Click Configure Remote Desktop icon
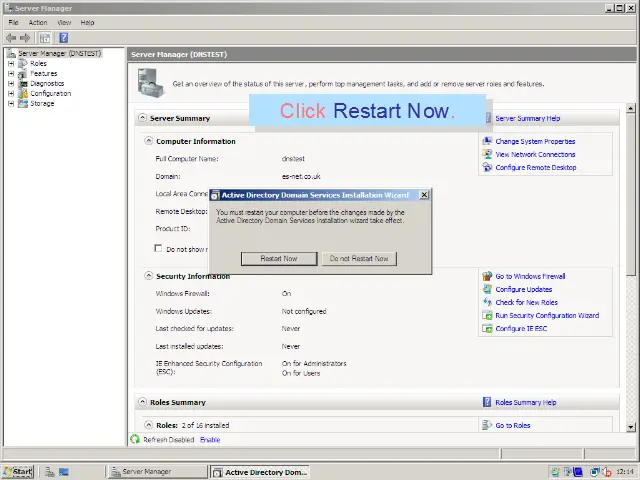Viewport: 640px width, 480px height. 487,167
